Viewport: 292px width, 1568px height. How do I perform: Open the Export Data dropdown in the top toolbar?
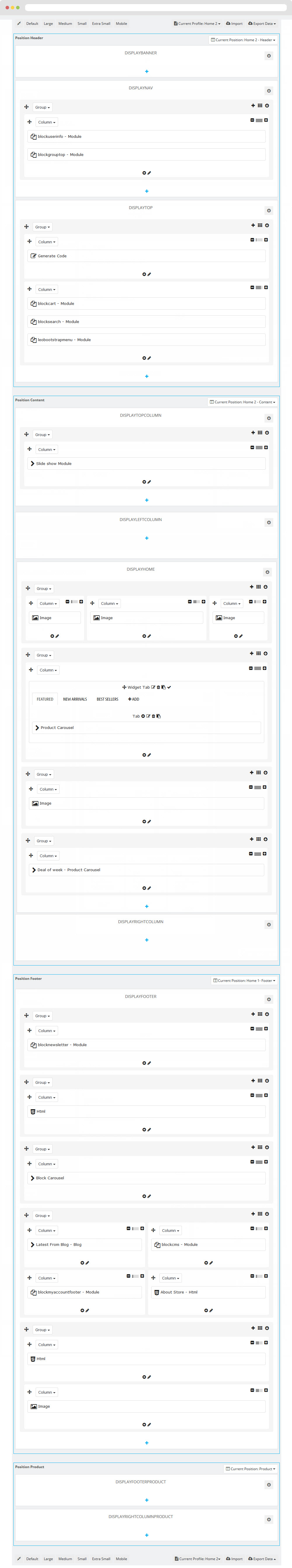(262, 24)
